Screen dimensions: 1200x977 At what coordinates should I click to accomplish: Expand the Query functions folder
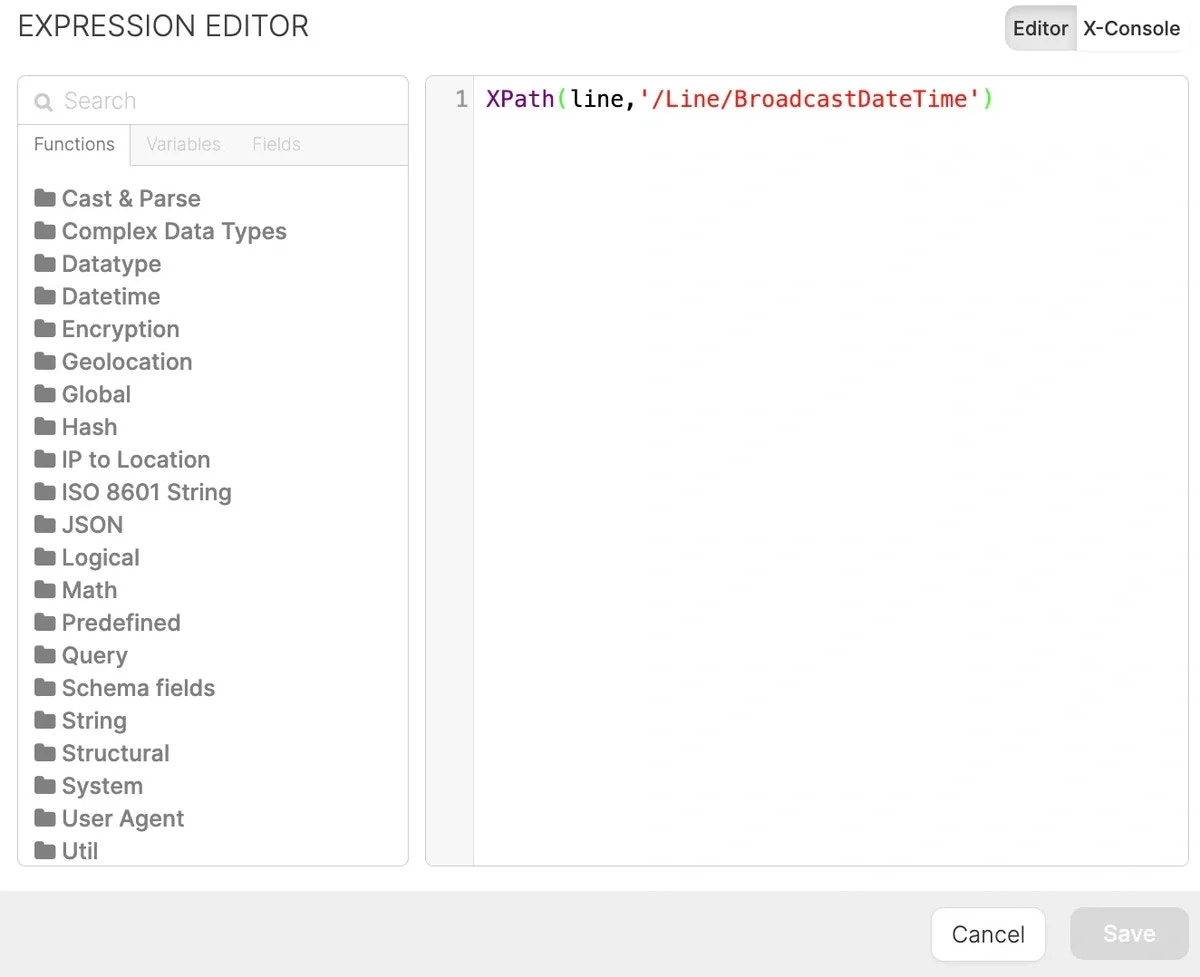click(81, 655)
